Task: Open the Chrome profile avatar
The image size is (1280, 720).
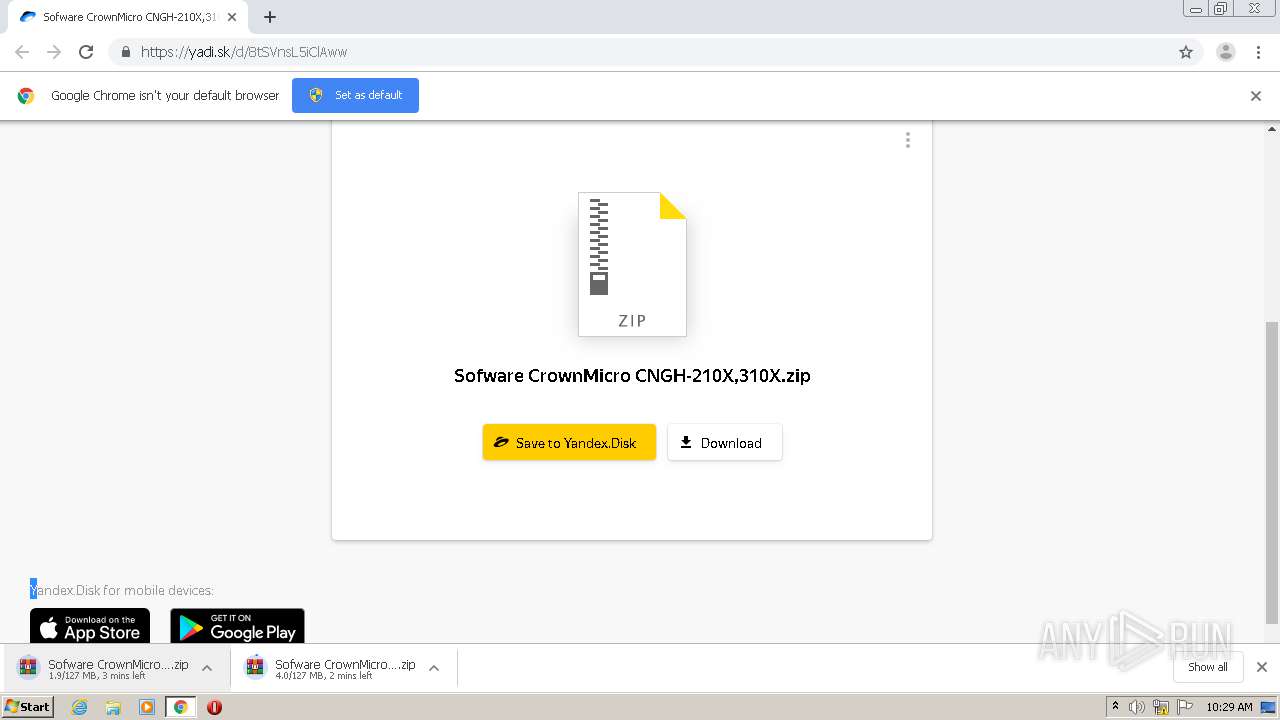Action: pos(1226,52)
